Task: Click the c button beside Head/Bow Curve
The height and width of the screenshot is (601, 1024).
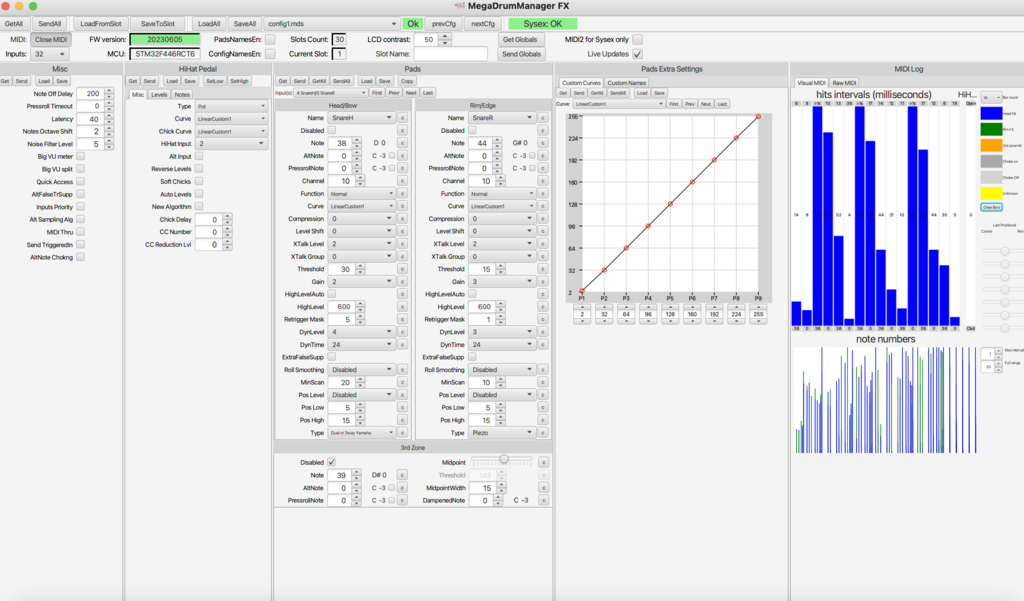Action: click(402, 206)
